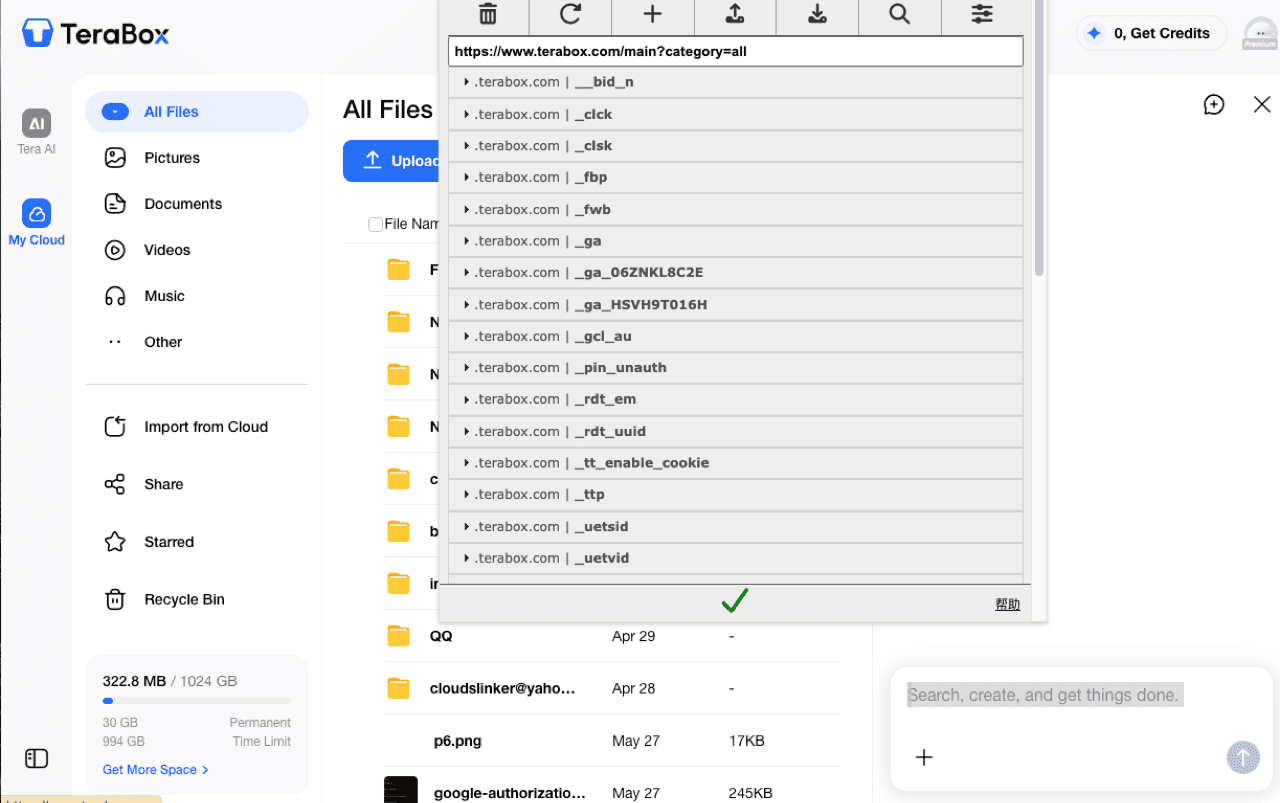Import cookies using the upload arrow icon
Screen dimensions: 1280x803
pyautogui.click(x=735, y=14)
